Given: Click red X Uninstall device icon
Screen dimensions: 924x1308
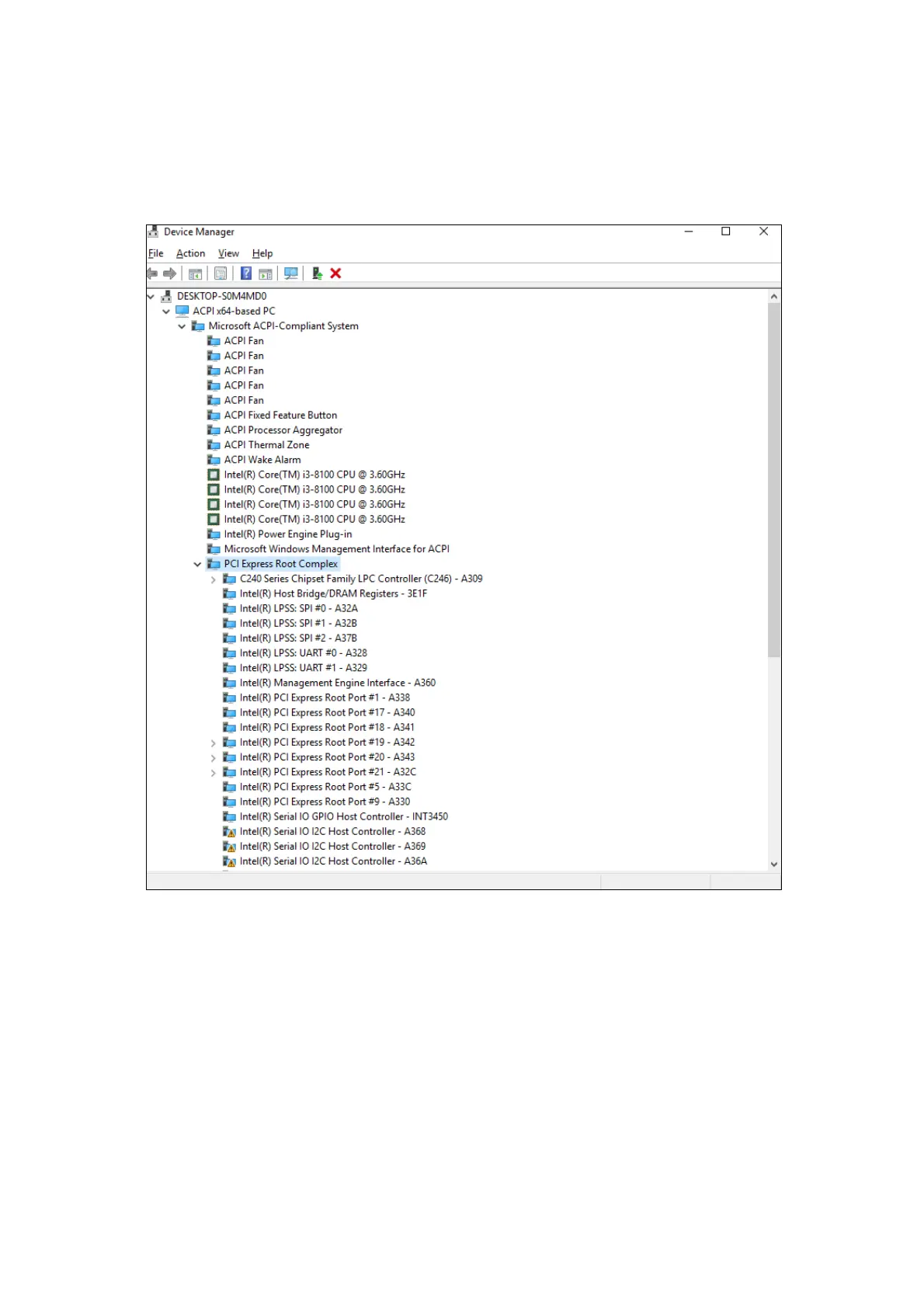Looking at the screenshot, I should 335,273.
